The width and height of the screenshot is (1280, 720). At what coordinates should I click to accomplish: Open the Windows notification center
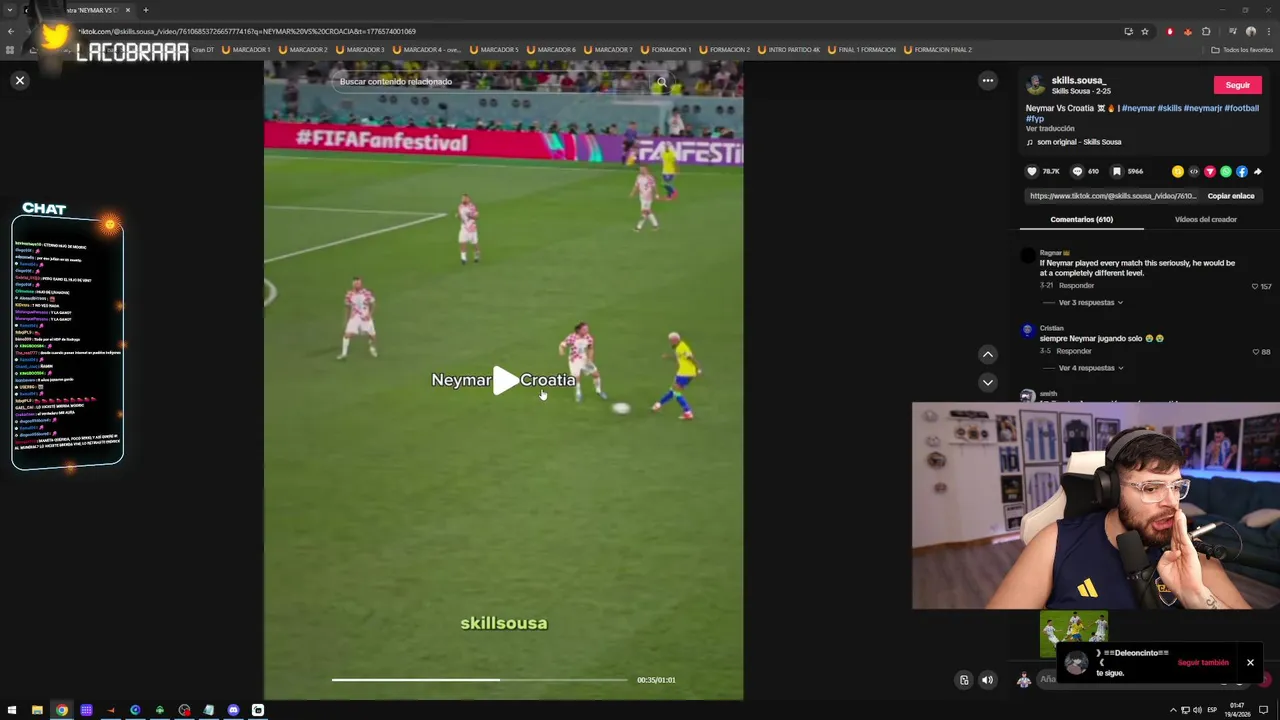tap(1263, 710)
